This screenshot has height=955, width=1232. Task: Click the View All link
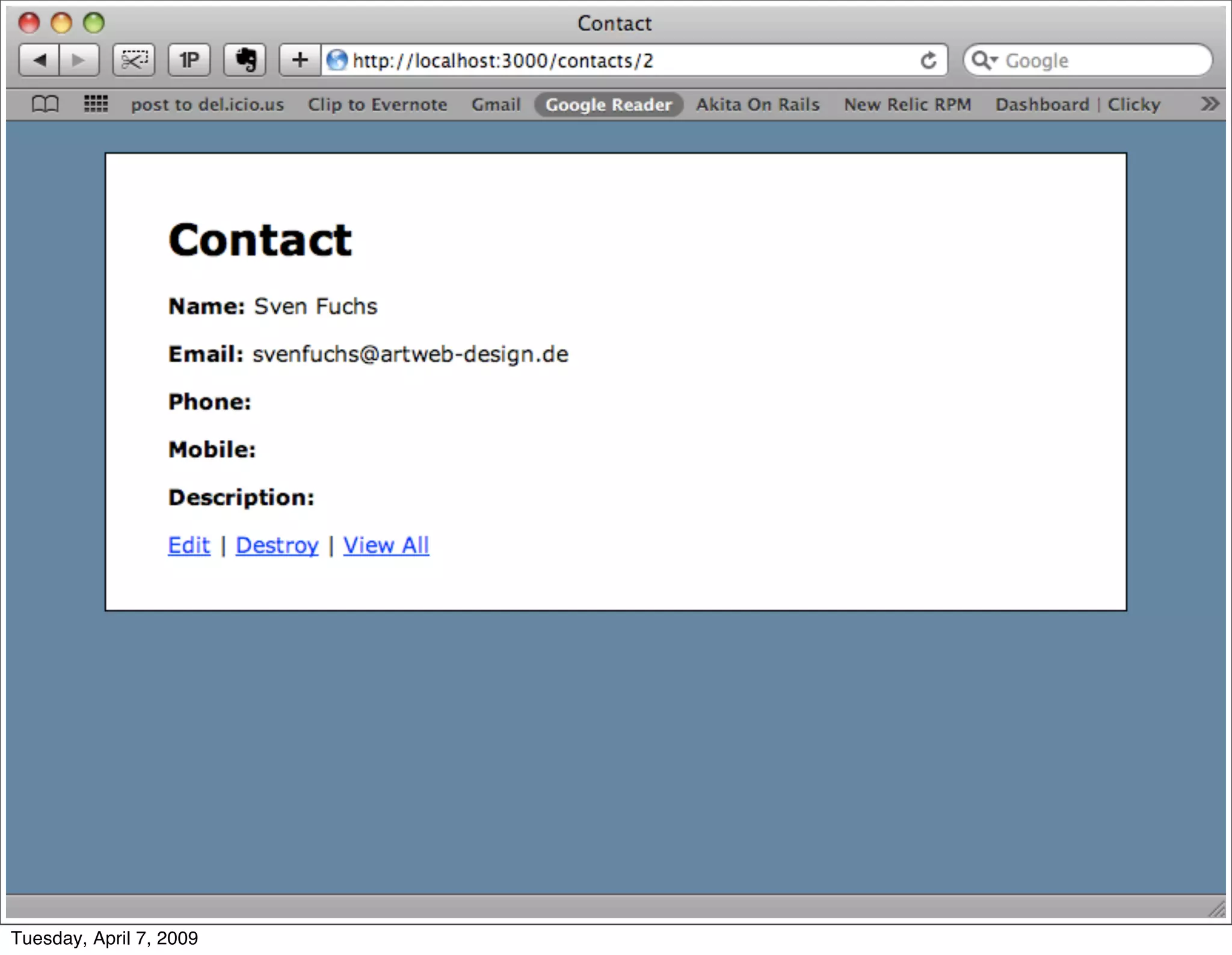click(x=386, y=545)
